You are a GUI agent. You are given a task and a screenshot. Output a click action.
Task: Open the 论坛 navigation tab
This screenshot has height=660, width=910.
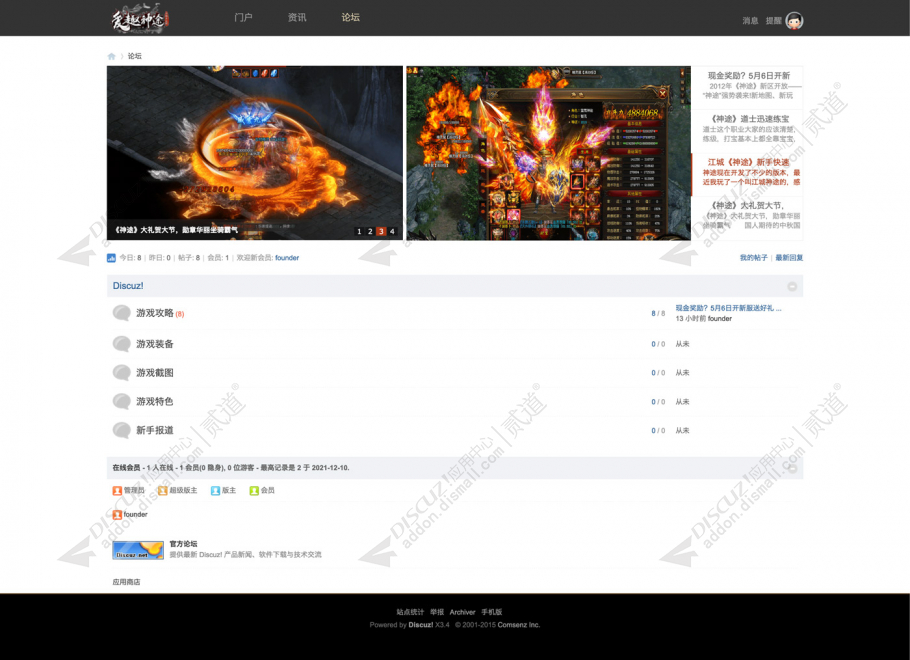point(351,17)
